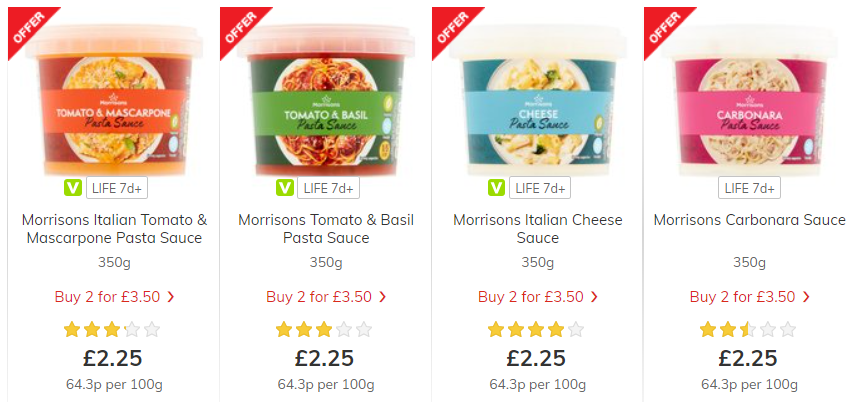
Task: Open Morrisons Carbonara Sauce title
Action: pyautogui.click(x=749, y=220)
